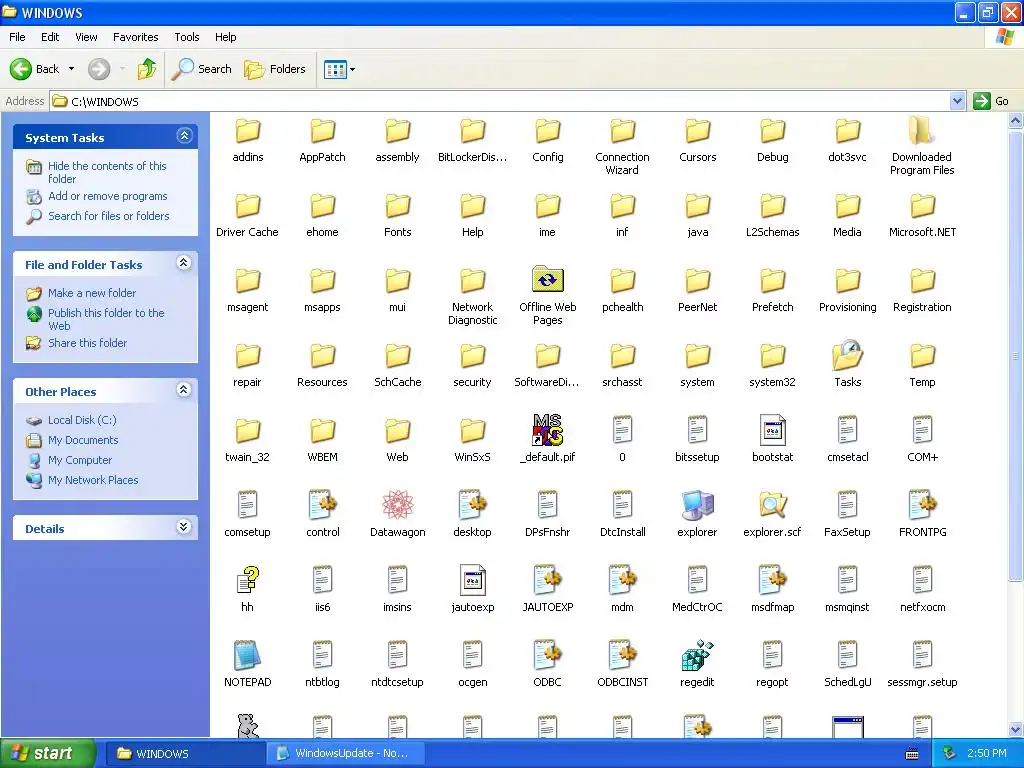Open the Edit menu
This screenshot has height=768, width=1024.
pos(50,37)
